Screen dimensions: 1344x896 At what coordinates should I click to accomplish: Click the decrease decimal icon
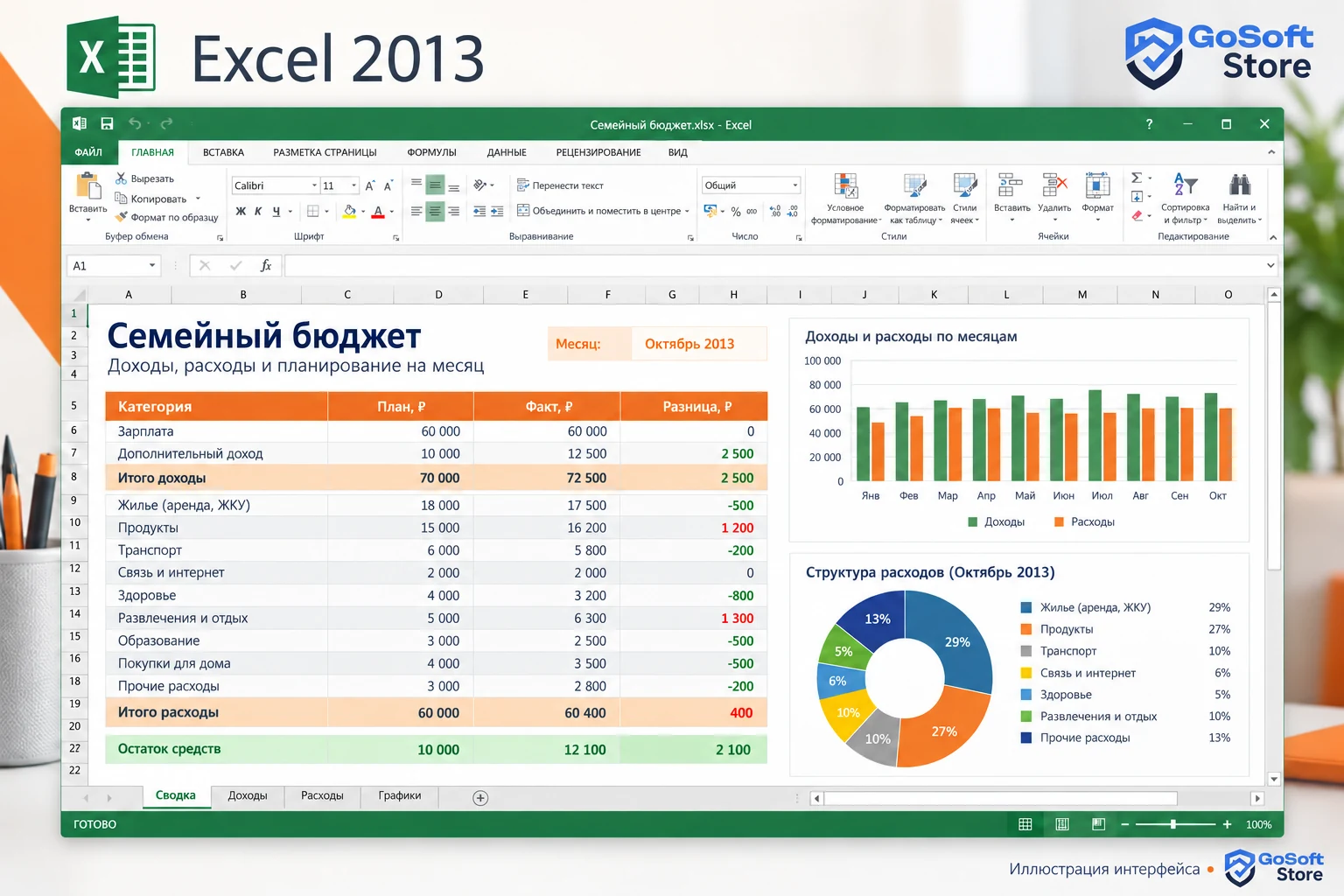[x=793, y=212]
